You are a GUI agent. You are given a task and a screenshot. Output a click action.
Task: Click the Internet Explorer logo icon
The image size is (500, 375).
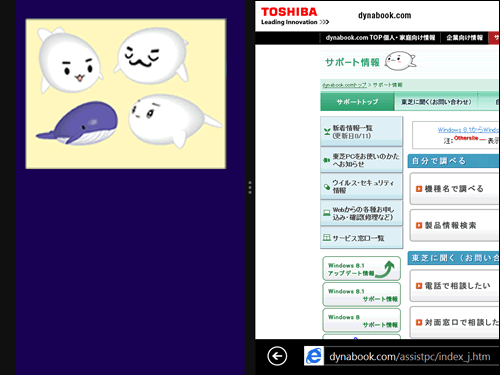click(x=314, y=356)
